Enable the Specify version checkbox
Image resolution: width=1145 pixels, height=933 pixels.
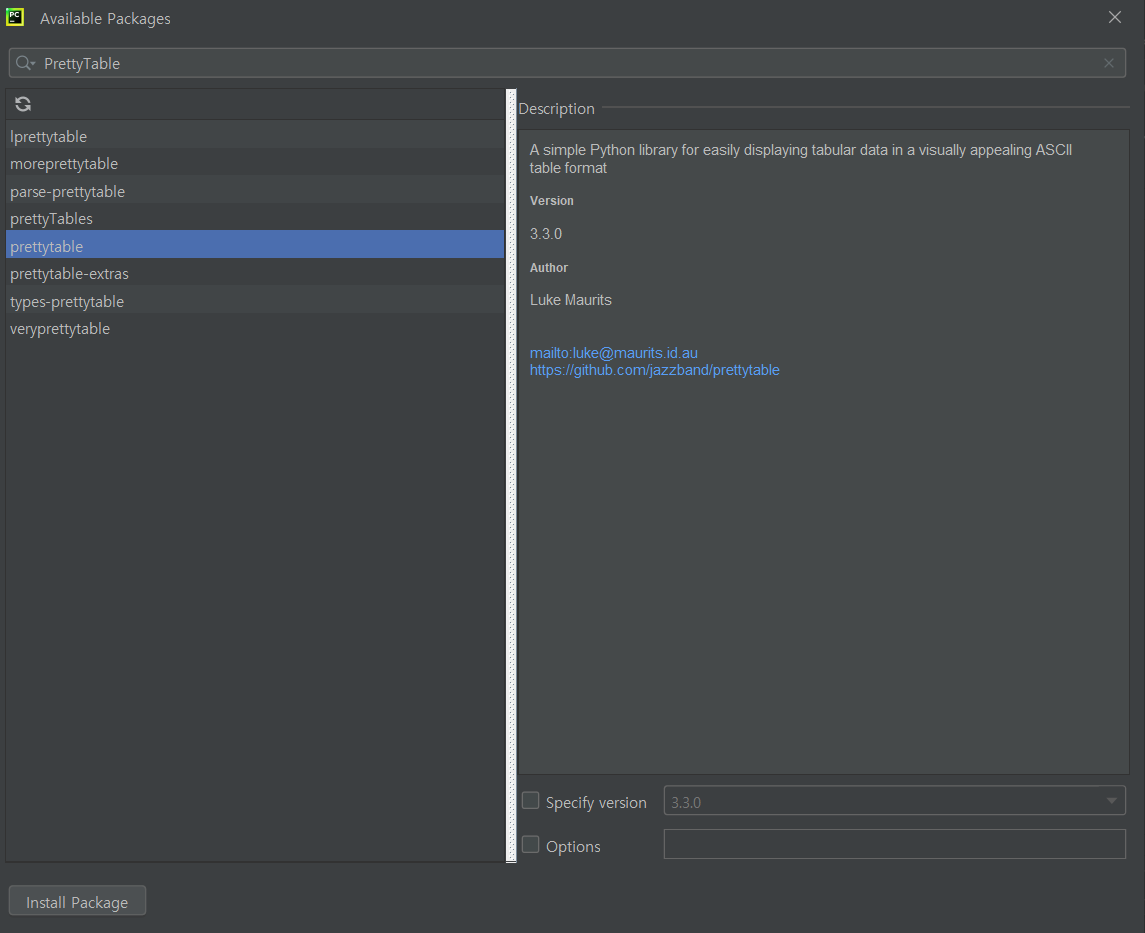[x=531, y=801]
